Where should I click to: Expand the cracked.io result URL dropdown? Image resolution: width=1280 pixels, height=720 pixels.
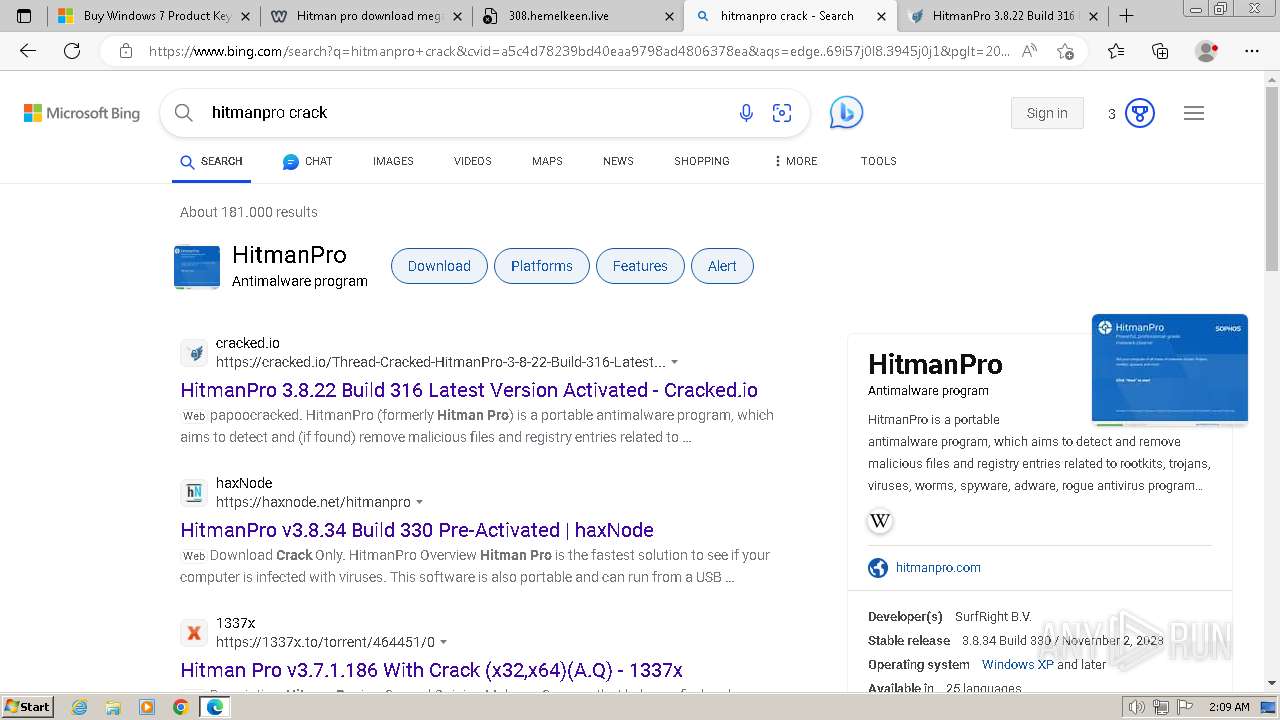(674, 362)
